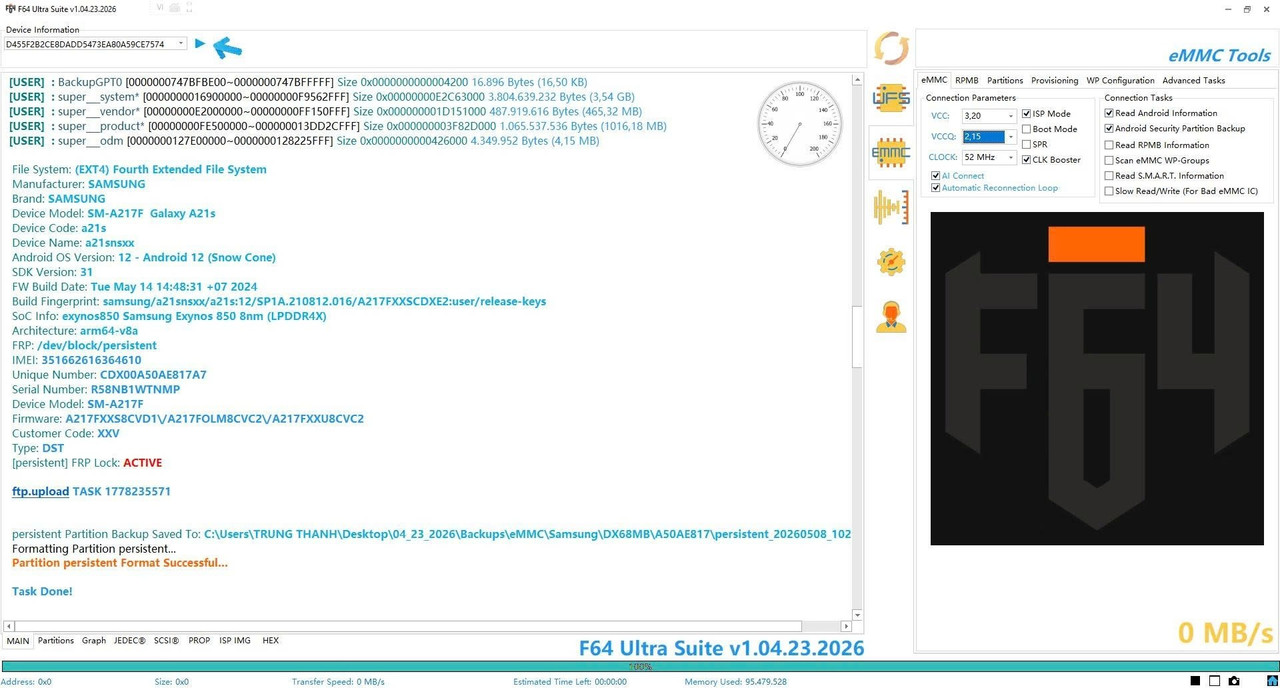Enable Read RPMB Information
The width and height of the screenshot is (1280, 688).
[1109, 145]
